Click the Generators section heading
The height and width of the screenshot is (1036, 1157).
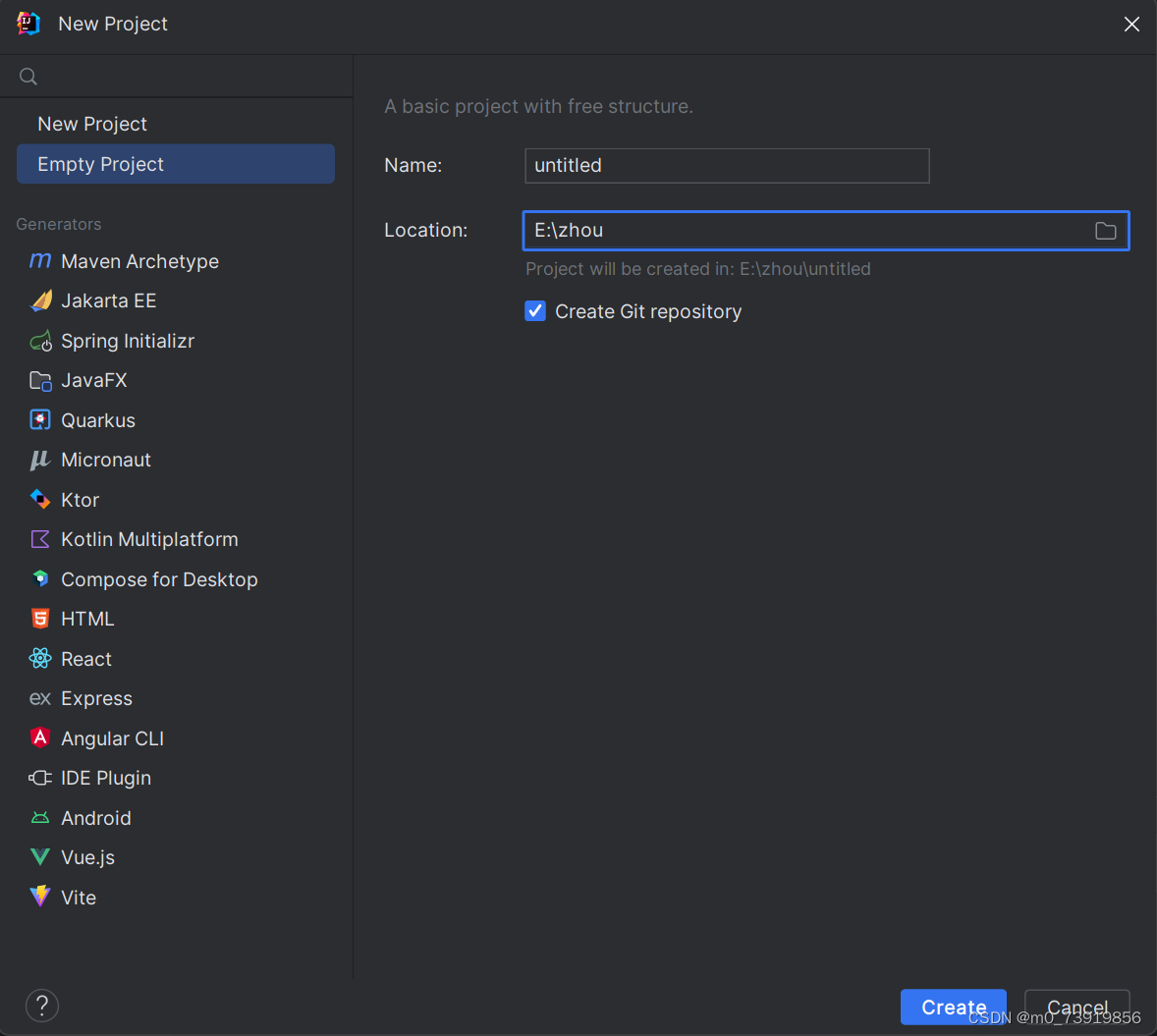click(x=59, y=224)
